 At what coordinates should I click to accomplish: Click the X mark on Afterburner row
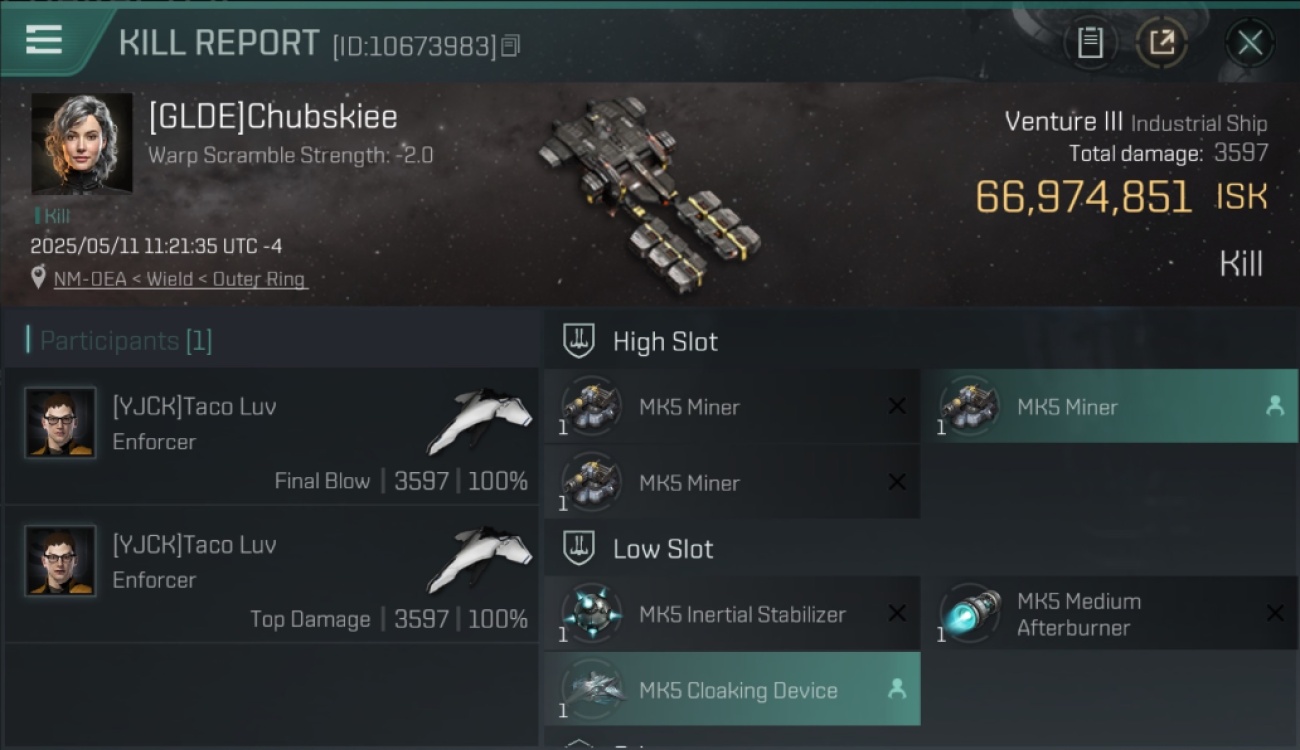tap(1274, 613)
